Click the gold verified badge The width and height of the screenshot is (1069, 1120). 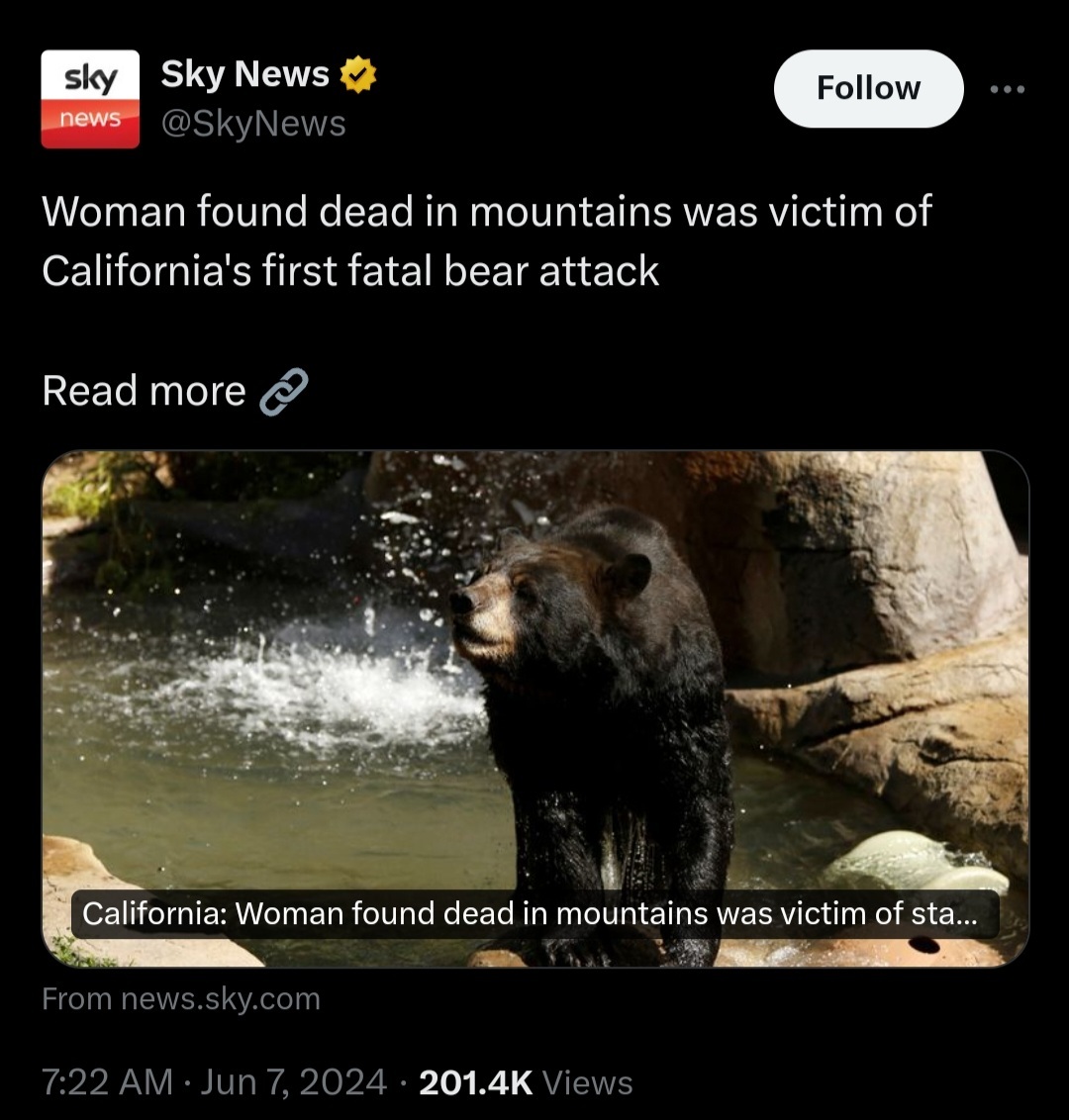point(357,74)
